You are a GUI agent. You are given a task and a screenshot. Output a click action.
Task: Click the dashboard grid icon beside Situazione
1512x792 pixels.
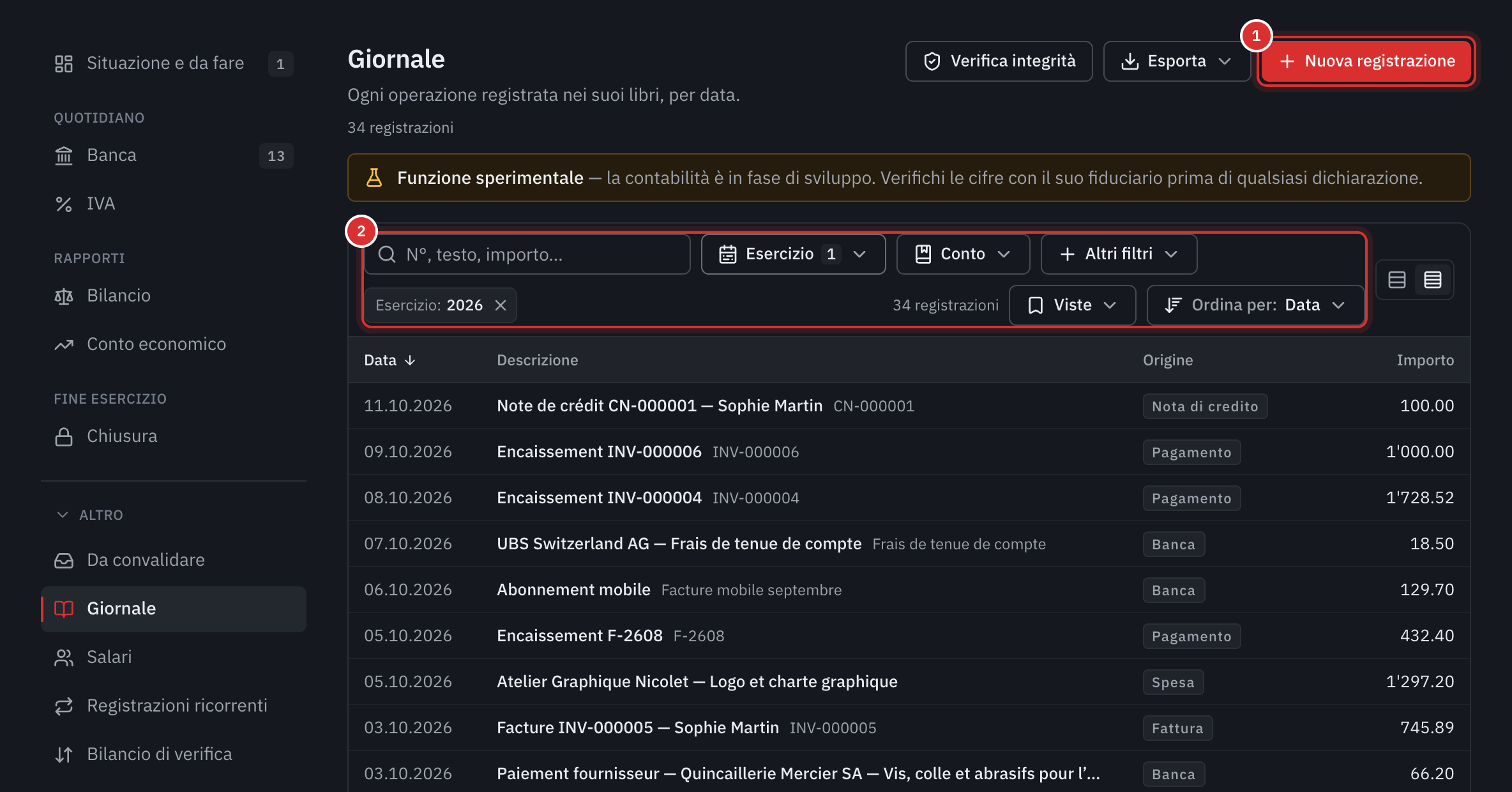tap(64, 63)
